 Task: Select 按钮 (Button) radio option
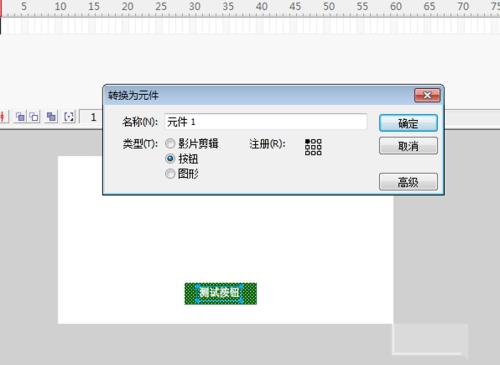pyautogui.click(x=170, y=158)
